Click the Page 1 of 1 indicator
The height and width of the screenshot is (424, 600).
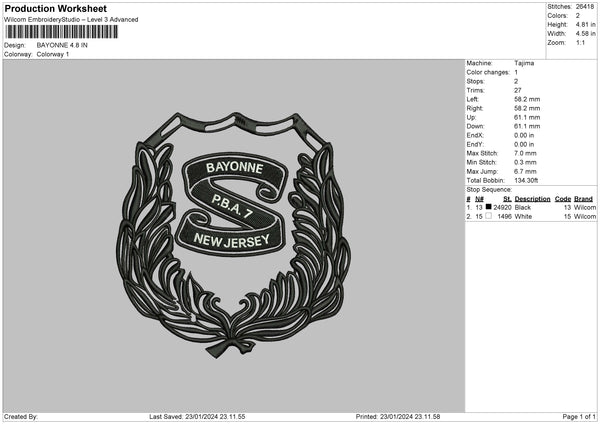point(579,417)
